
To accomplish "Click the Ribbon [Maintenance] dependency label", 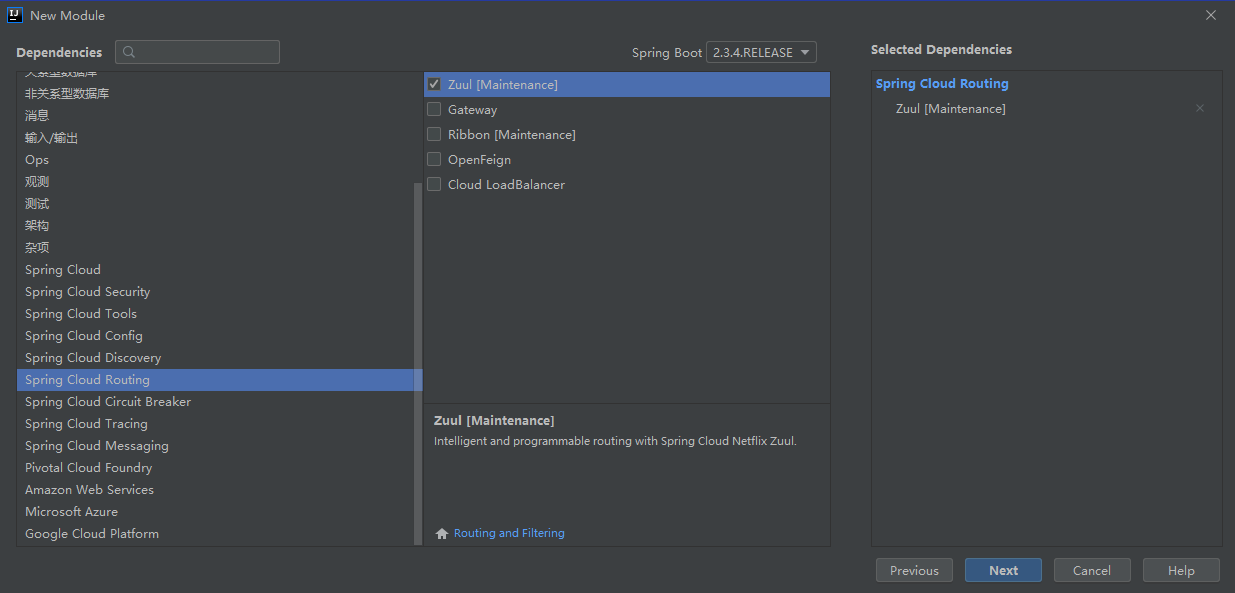I will (x=512, y=135).
